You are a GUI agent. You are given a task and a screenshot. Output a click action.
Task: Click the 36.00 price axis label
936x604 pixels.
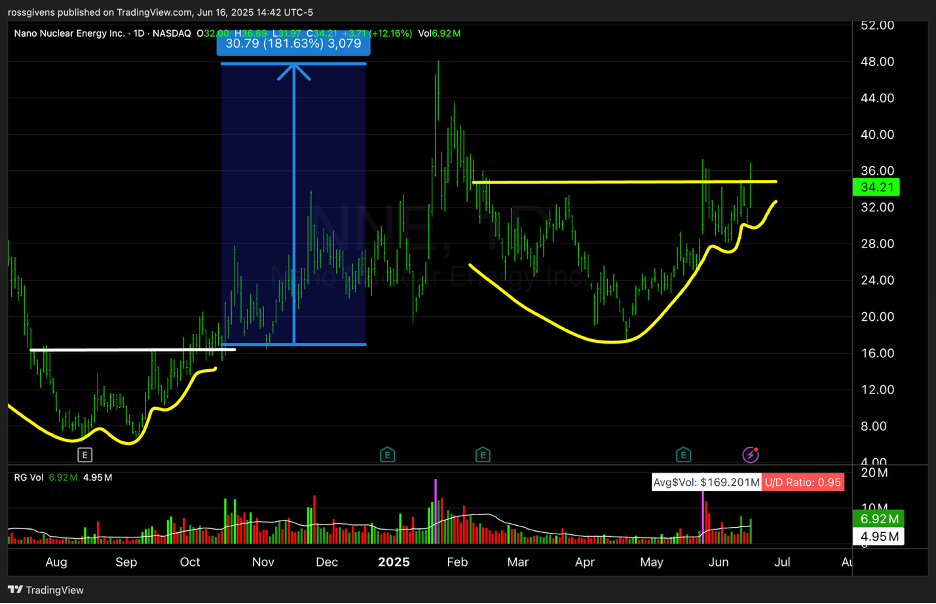[x=877, y=171]
